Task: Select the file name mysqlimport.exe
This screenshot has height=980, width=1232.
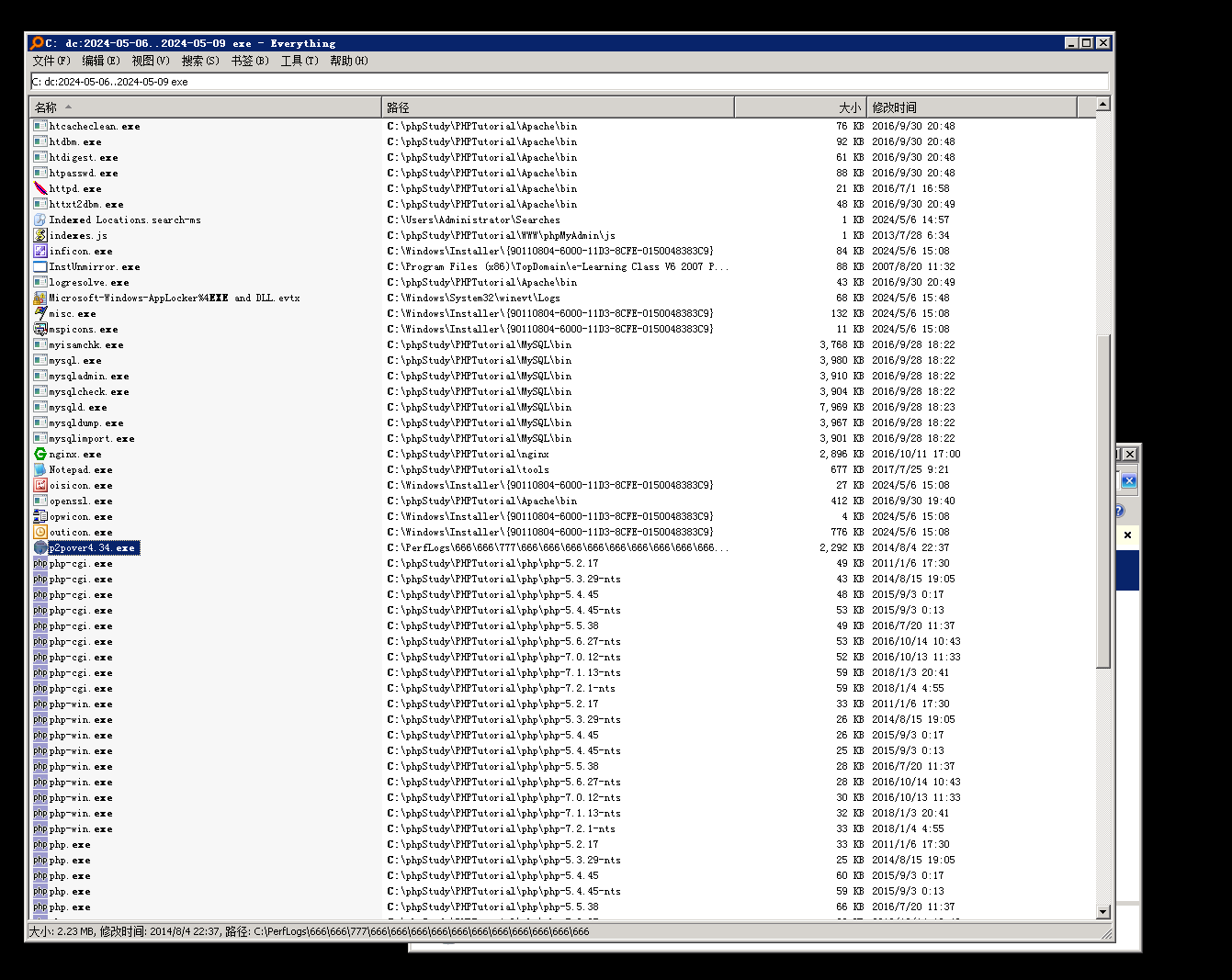Action: coord(92,438)
